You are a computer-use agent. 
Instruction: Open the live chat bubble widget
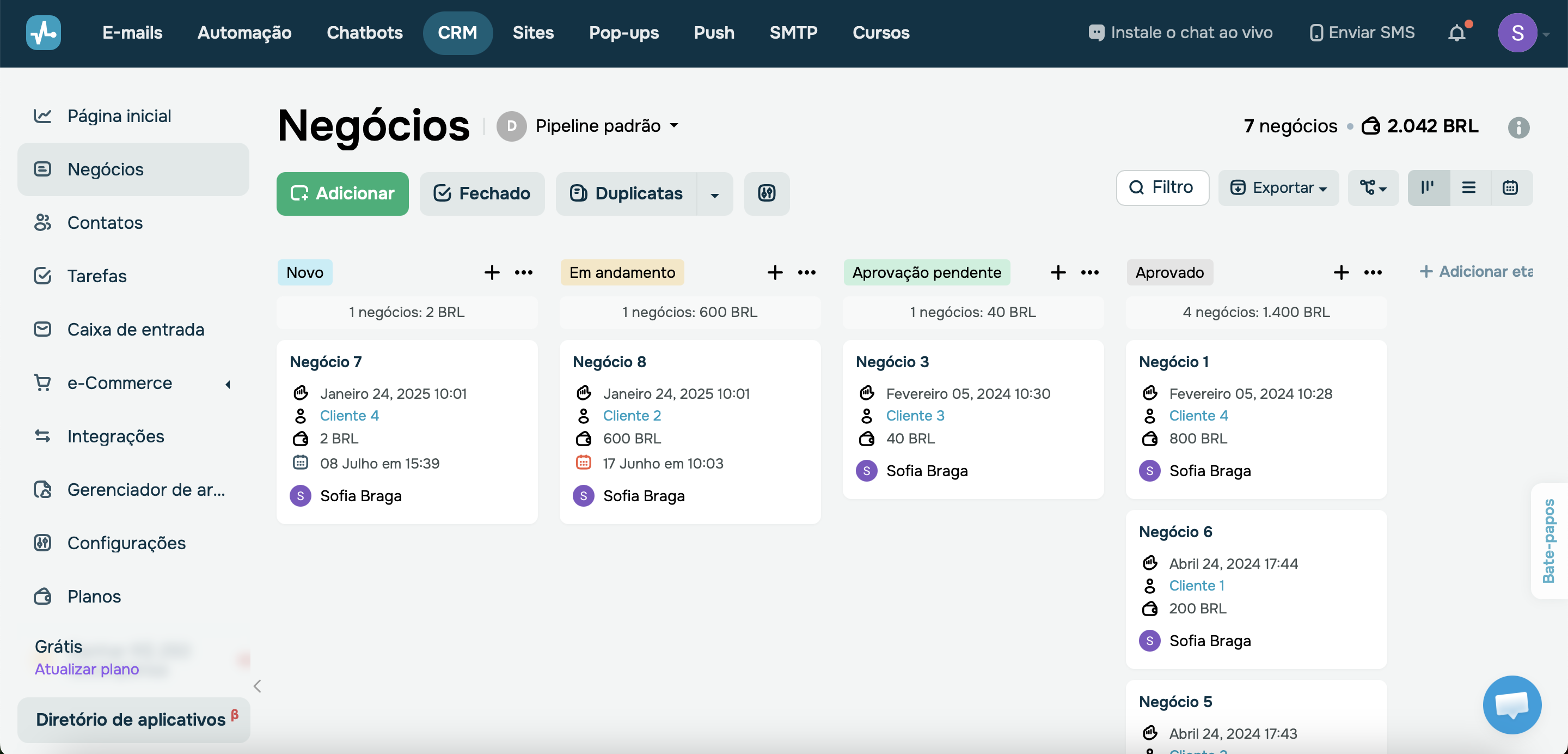click(1512, 704)
